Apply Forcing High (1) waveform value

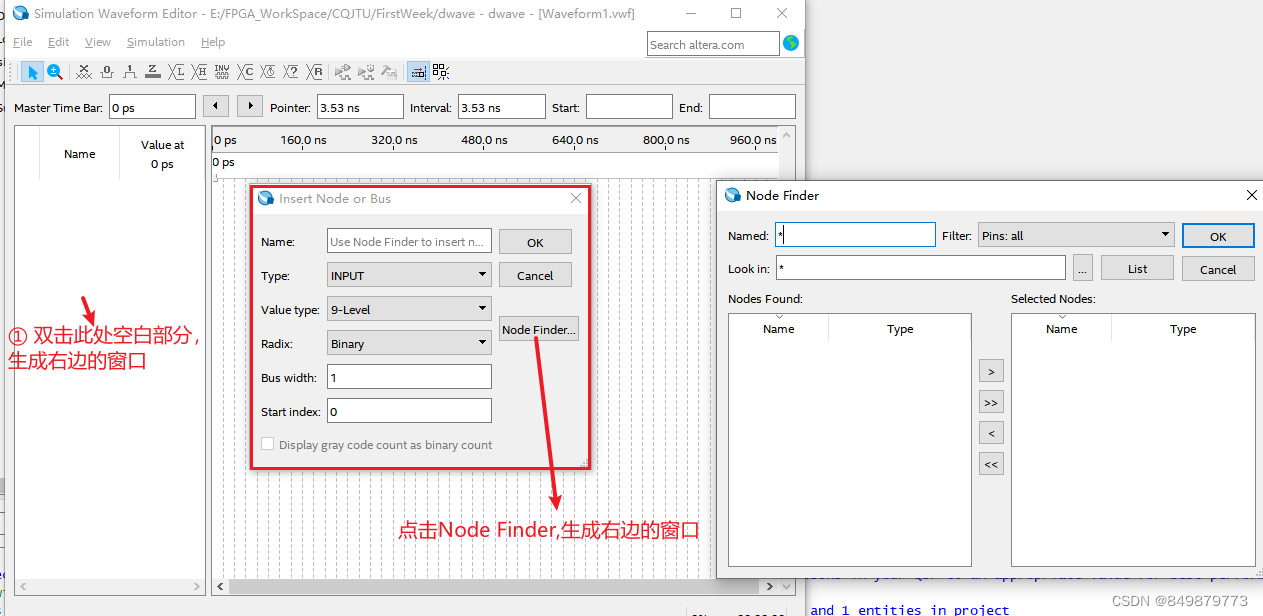coord(130,72)
